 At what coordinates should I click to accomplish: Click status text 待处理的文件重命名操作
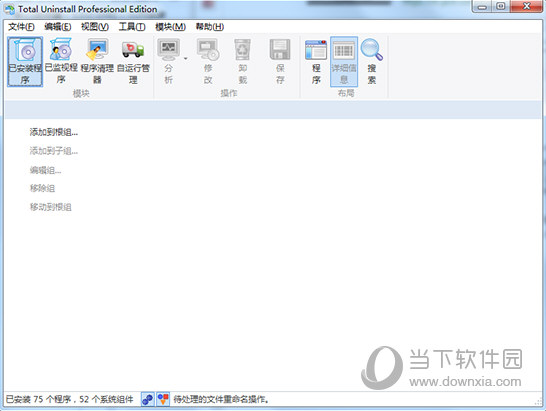point(221,399)
